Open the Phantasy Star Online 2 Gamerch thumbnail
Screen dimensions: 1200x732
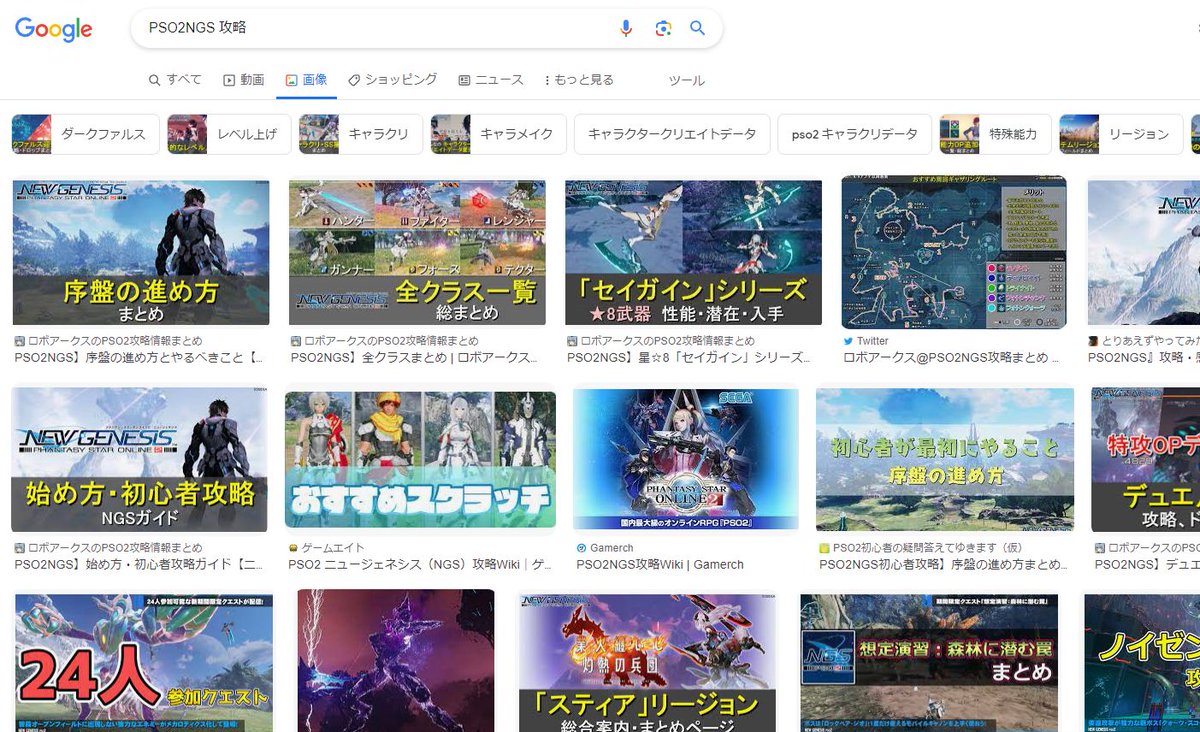686,460
